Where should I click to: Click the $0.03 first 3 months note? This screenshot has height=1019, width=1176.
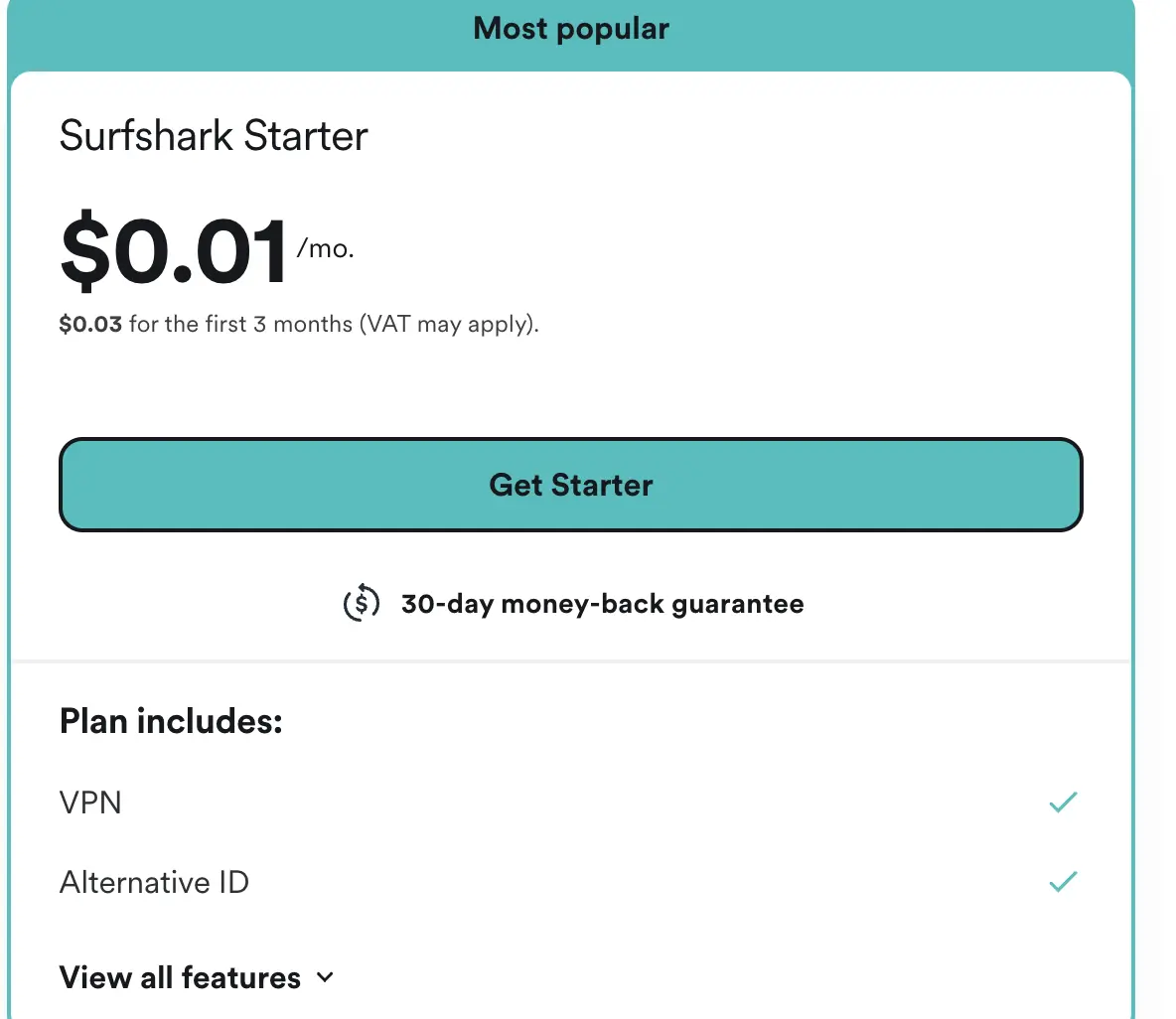(299, 324)
